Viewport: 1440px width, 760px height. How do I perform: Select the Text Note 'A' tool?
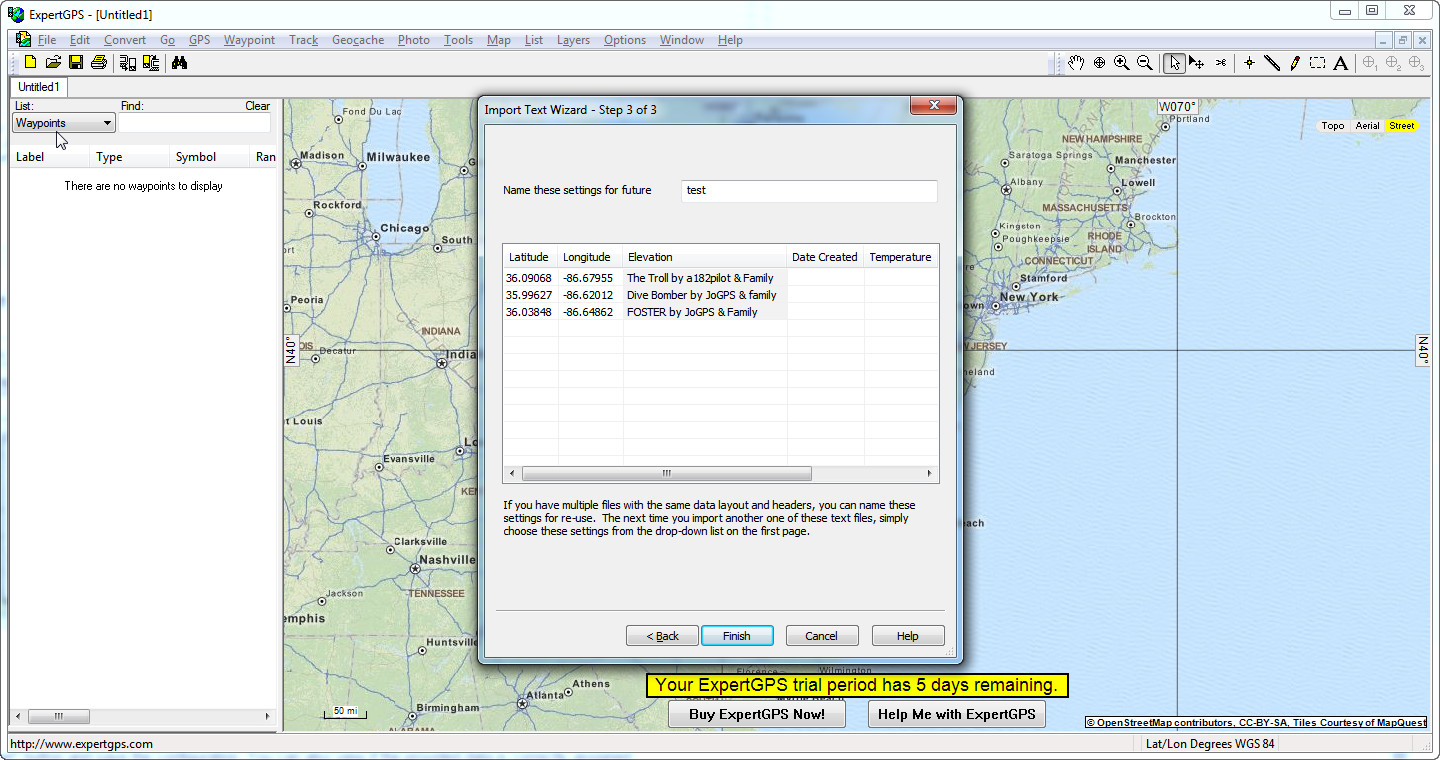[x=1341, y=63]
